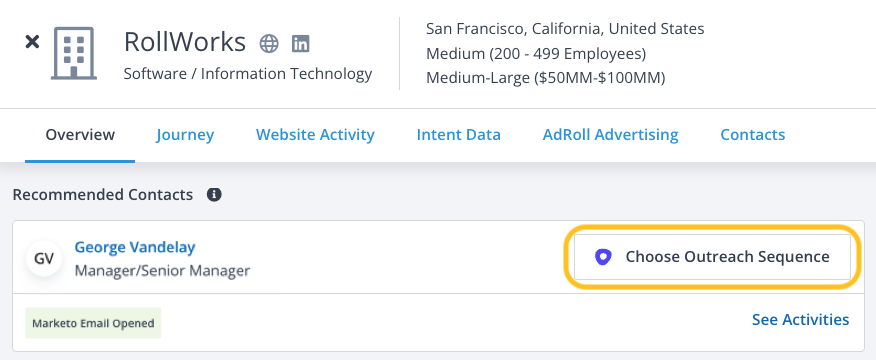
Task: Switch to the Journey tab
Action: click(185, 135)
